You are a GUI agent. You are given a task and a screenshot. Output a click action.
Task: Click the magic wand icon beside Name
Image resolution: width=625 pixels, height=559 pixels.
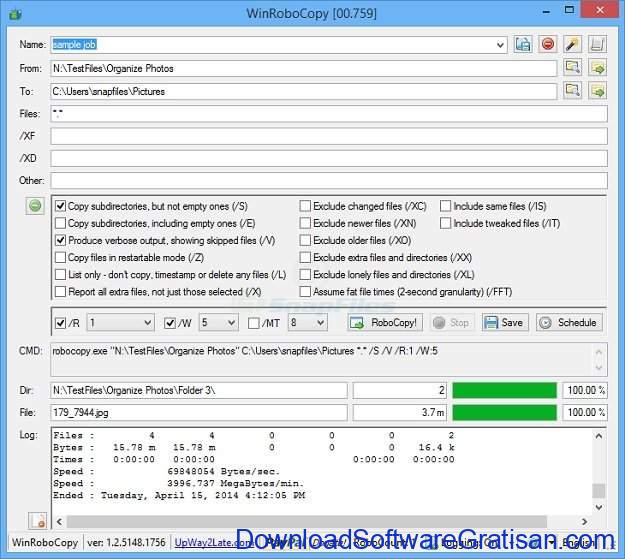[572, 44]
